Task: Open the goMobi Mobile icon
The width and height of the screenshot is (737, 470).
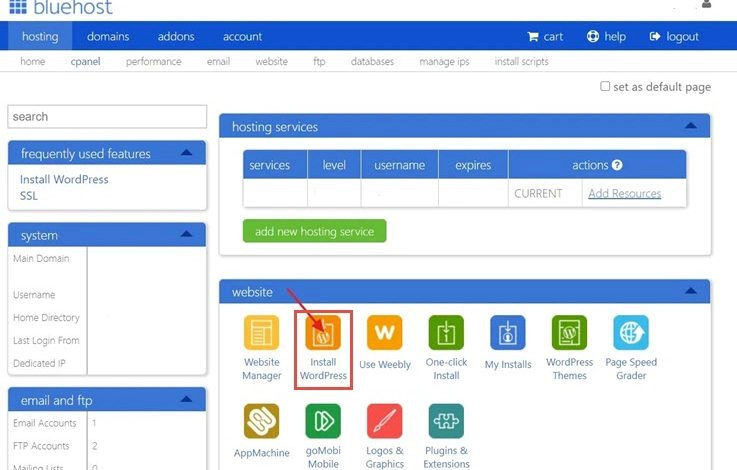Action: 323,421
